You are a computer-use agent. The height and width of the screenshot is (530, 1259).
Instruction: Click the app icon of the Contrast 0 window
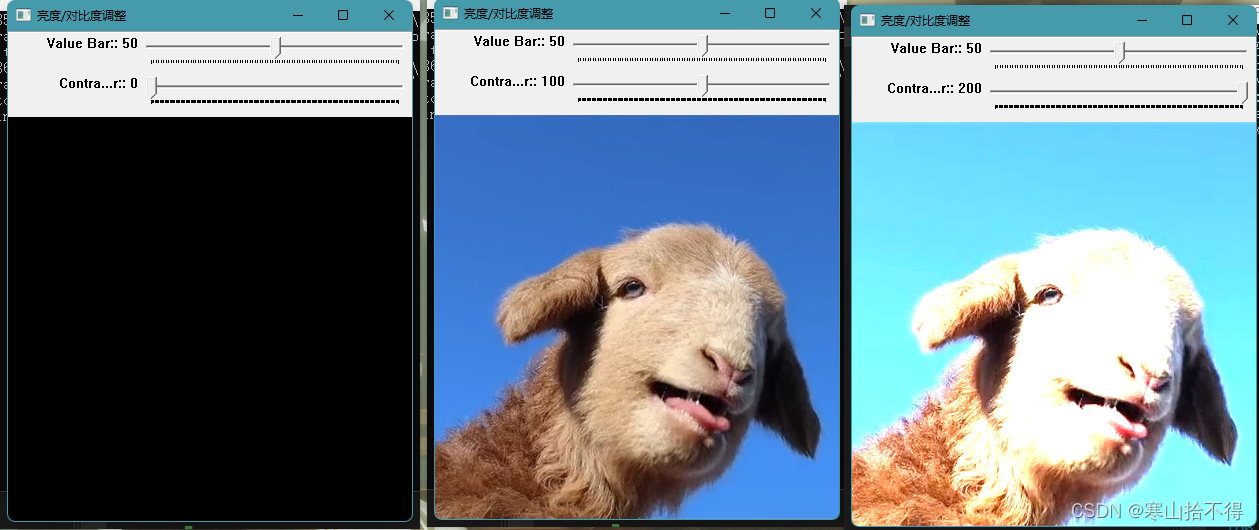click(23, 15)
